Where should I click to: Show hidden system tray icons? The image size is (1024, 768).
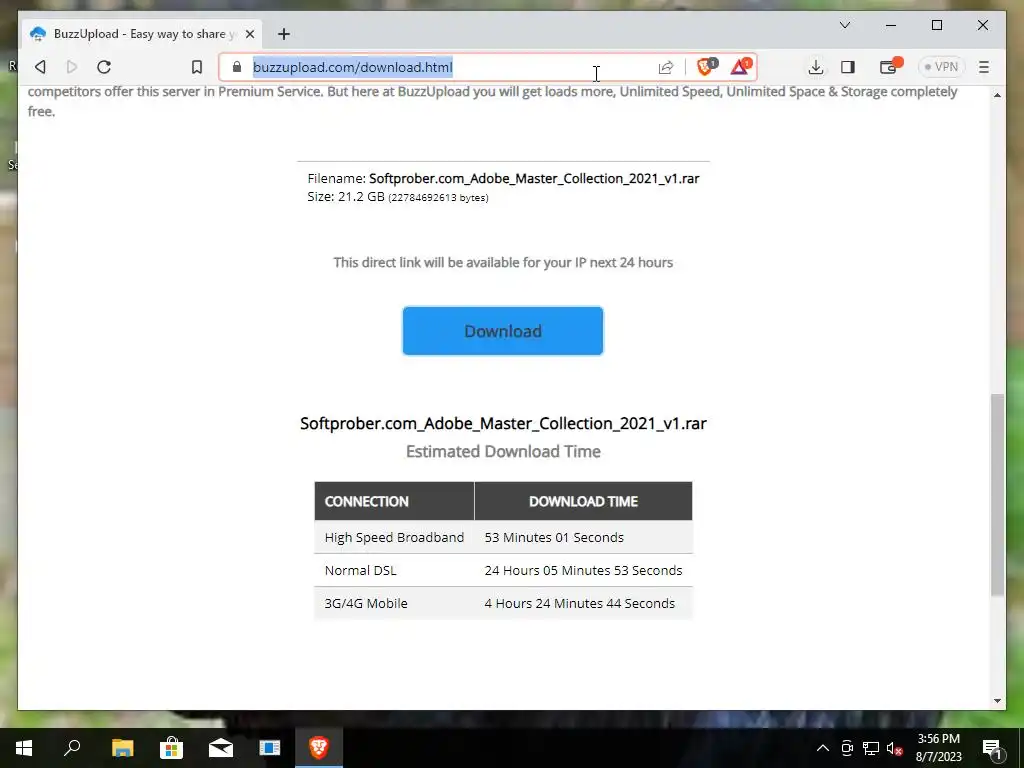tap(823, 748)
